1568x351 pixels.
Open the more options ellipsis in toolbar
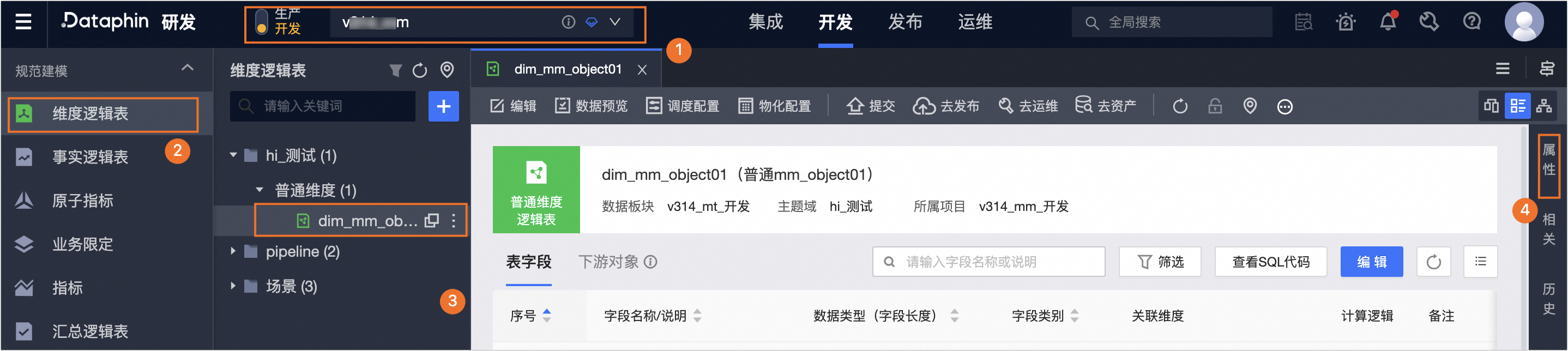pyautogui.click(x=1284, y=106)
